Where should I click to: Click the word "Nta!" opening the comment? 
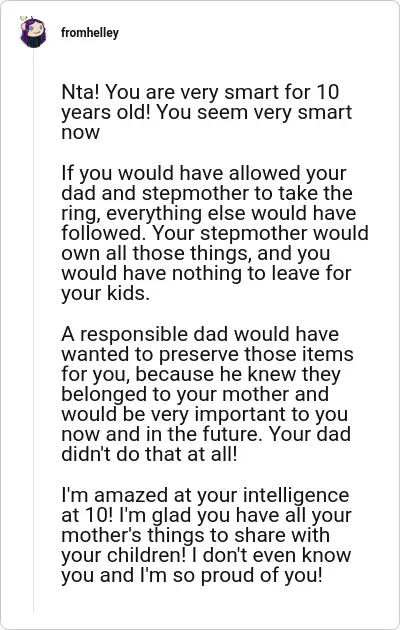coord(80,92)
